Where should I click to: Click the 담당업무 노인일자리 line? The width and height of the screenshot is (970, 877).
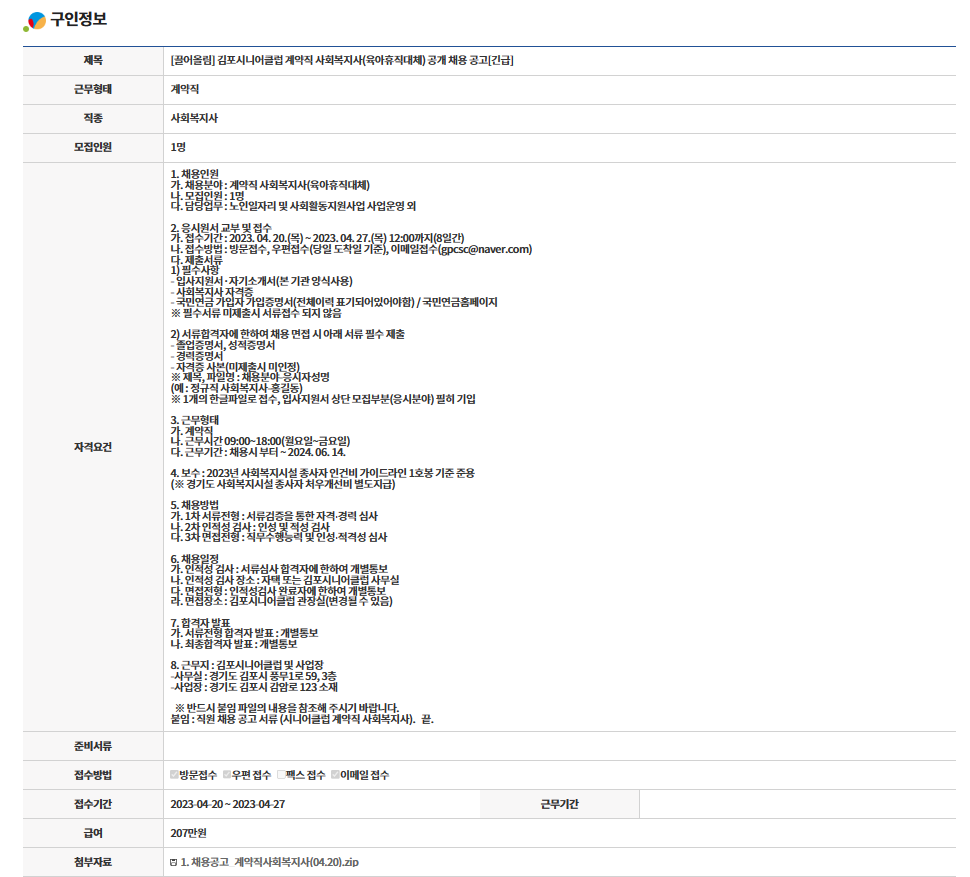(x=293, y=206)
